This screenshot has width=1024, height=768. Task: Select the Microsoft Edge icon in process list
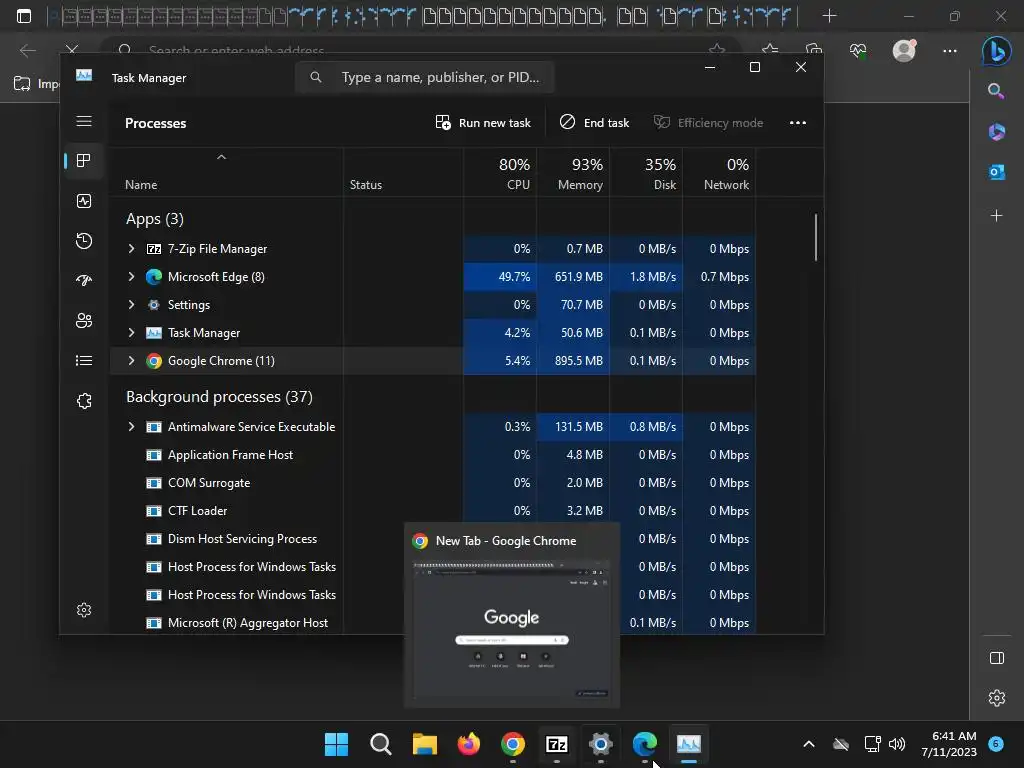[x=153, y=277]
